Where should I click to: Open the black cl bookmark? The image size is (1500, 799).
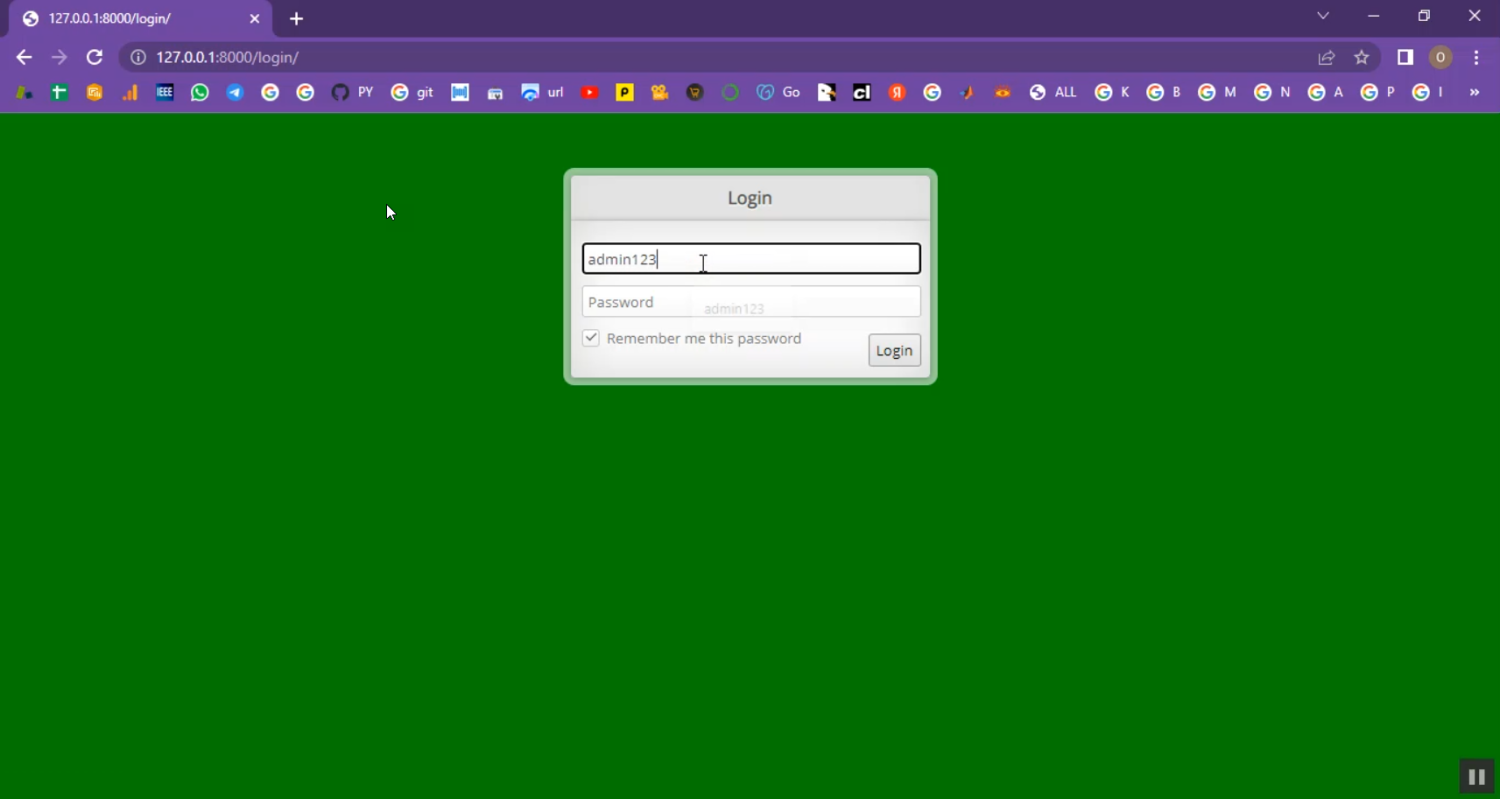(861, 92)
